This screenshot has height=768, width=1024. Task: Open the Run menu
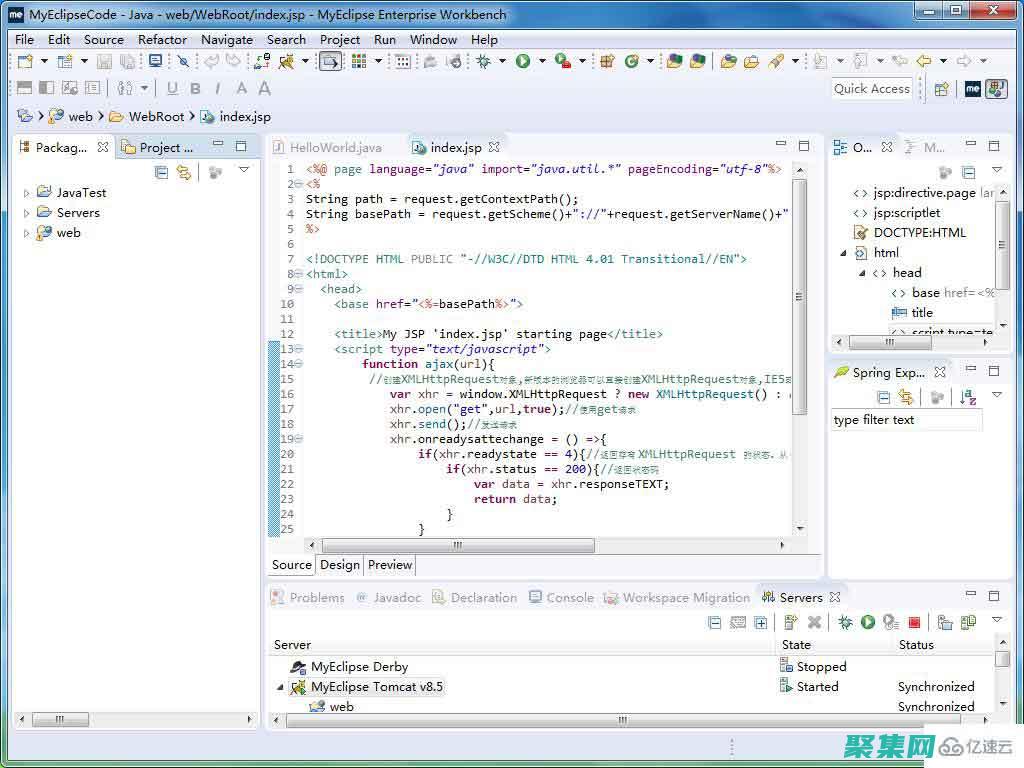tap(384, 39)
